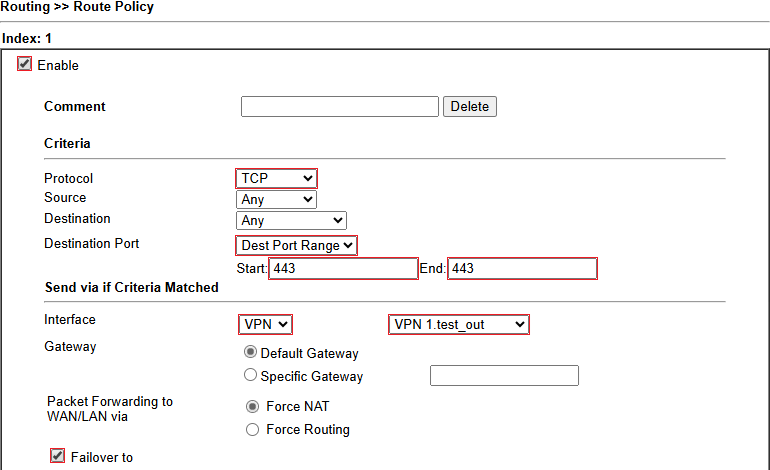This screenshot has width=770, height=470.
Task: Toggle the Enable checkbox
Action: click(x=24, y=64)
